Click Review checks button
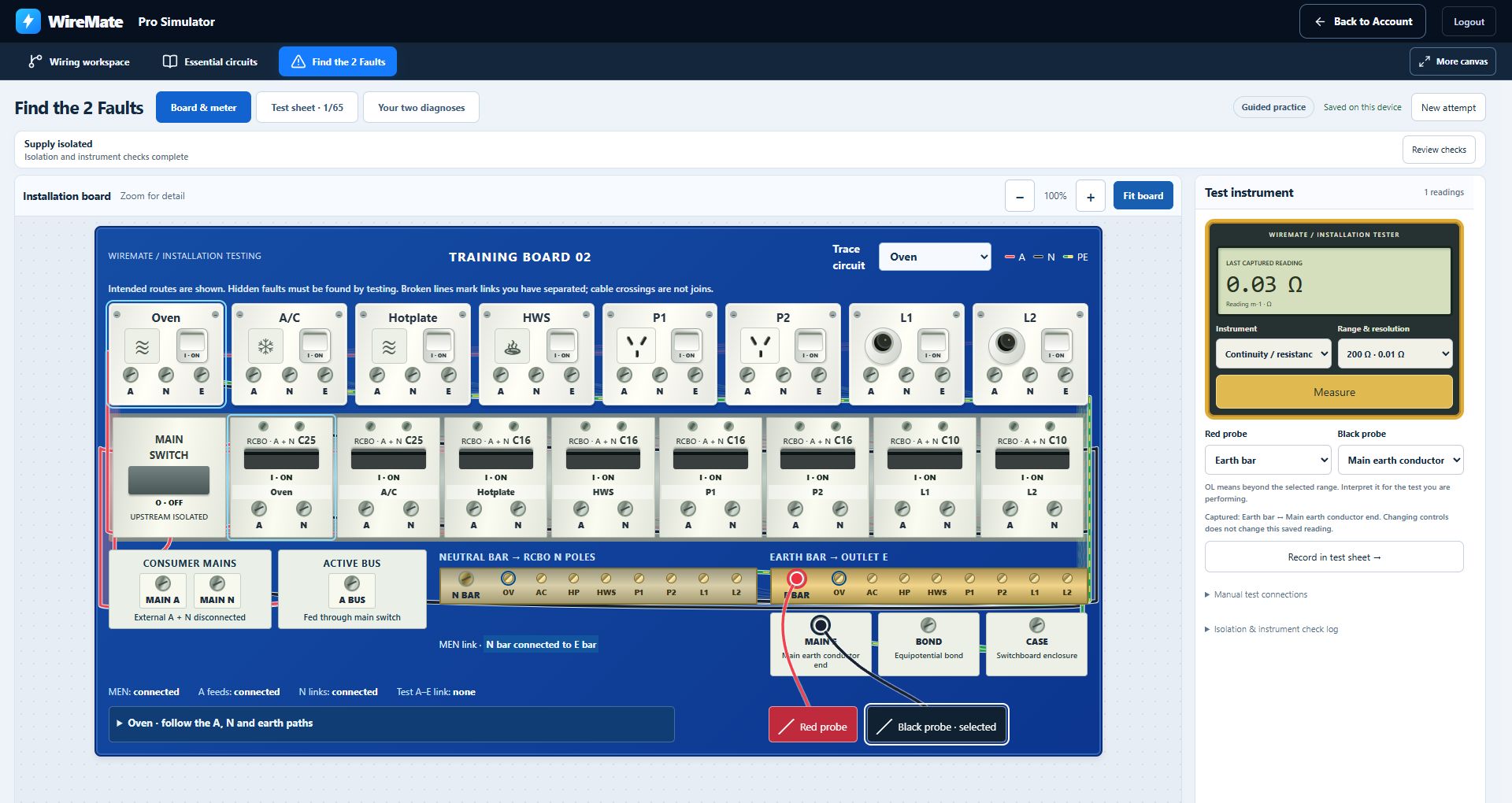Viewport: 1512px width, 803px height. pos(1439,150)
